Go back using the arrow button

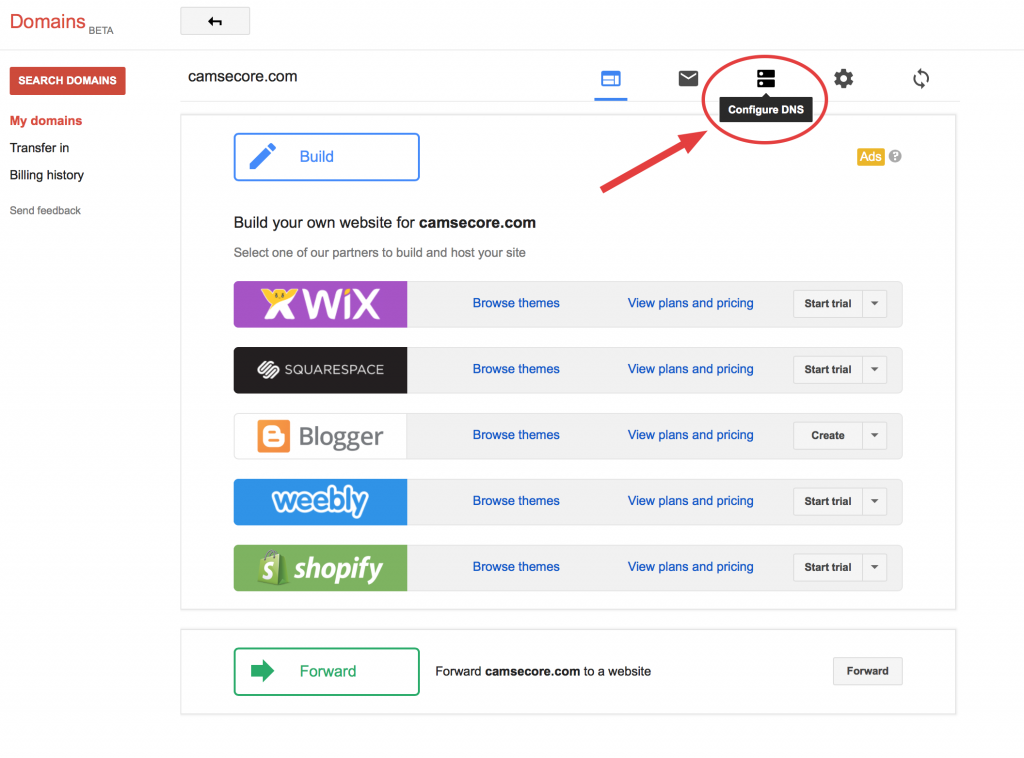click(x=215, y=22)
